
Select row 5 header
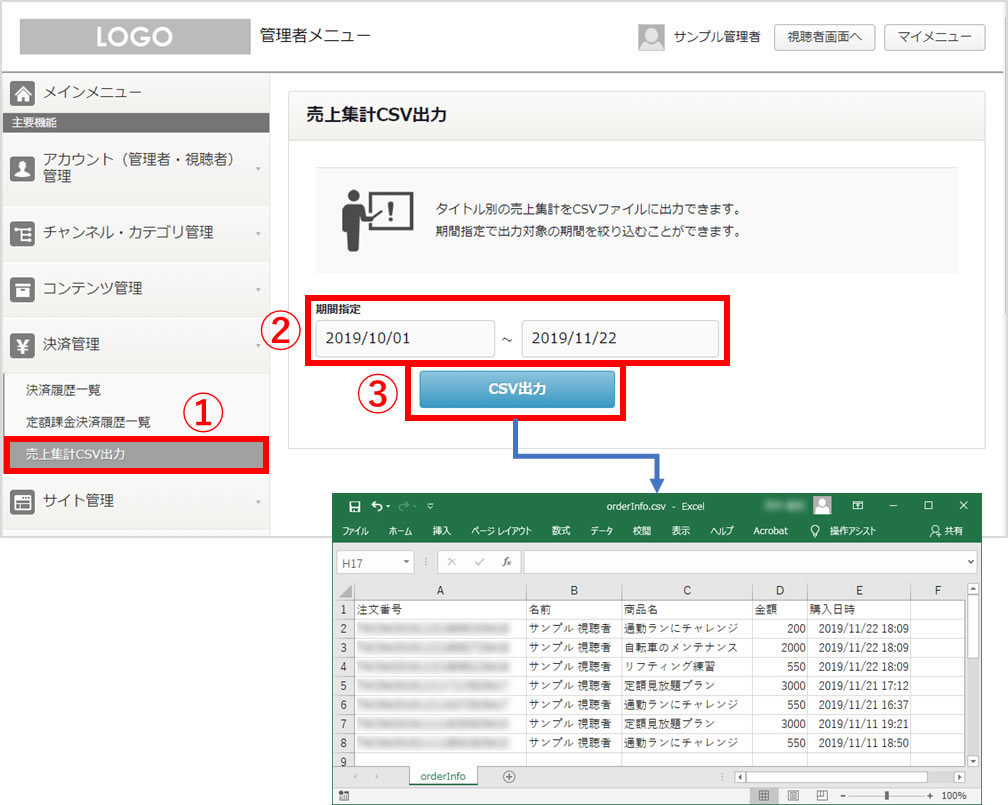pos(344,686)
